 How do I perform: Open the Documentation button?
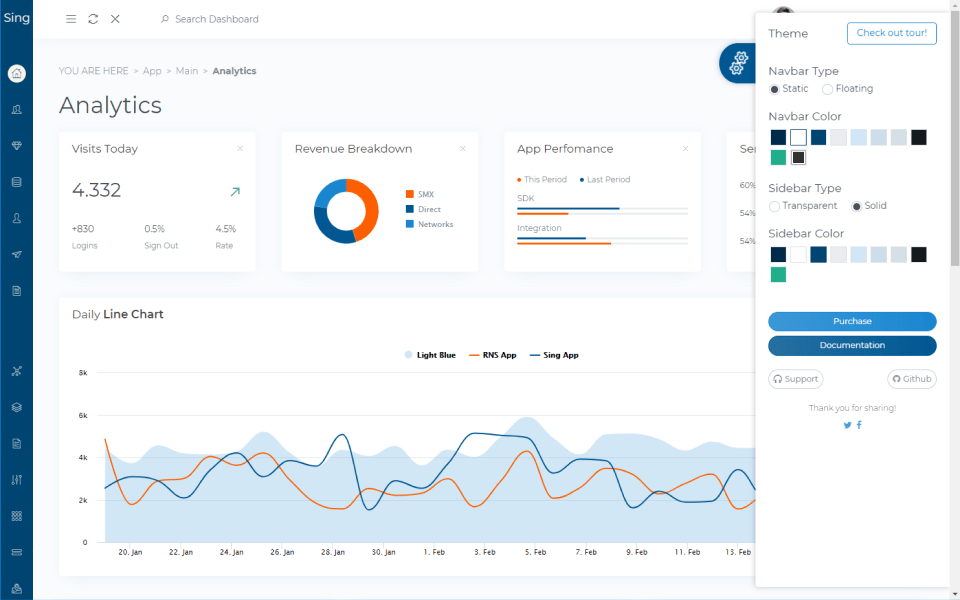tap(852, 345)
